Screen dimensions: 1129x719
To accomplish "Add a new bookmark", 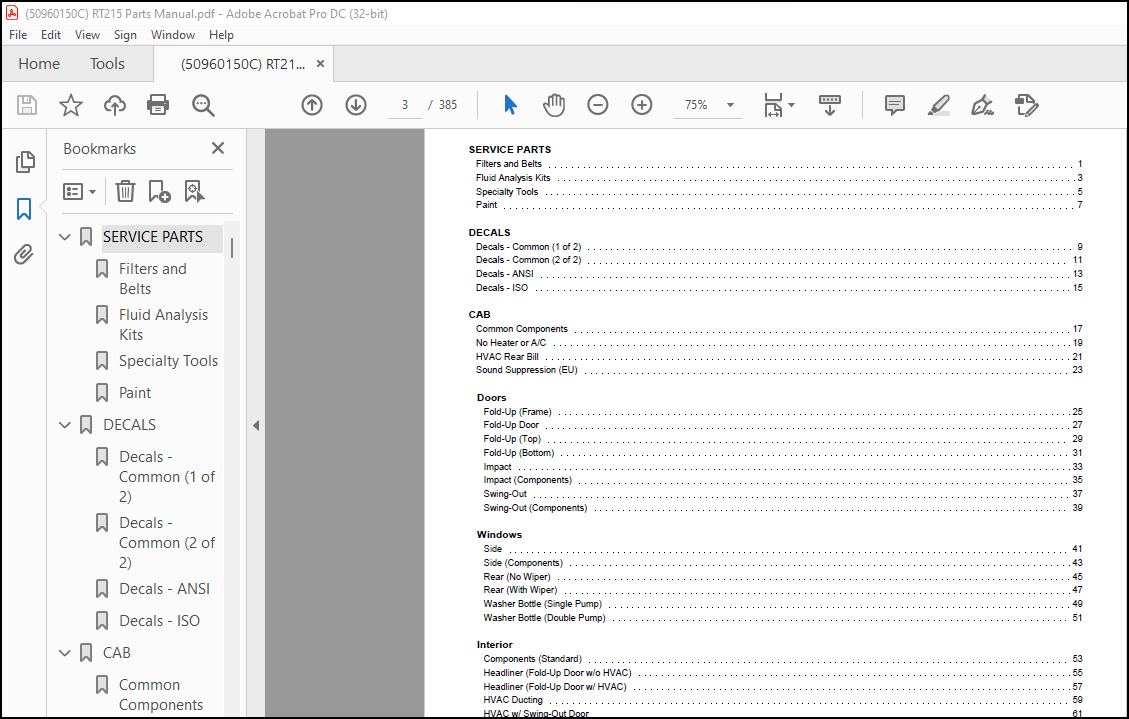I will [x=159, y=191].
